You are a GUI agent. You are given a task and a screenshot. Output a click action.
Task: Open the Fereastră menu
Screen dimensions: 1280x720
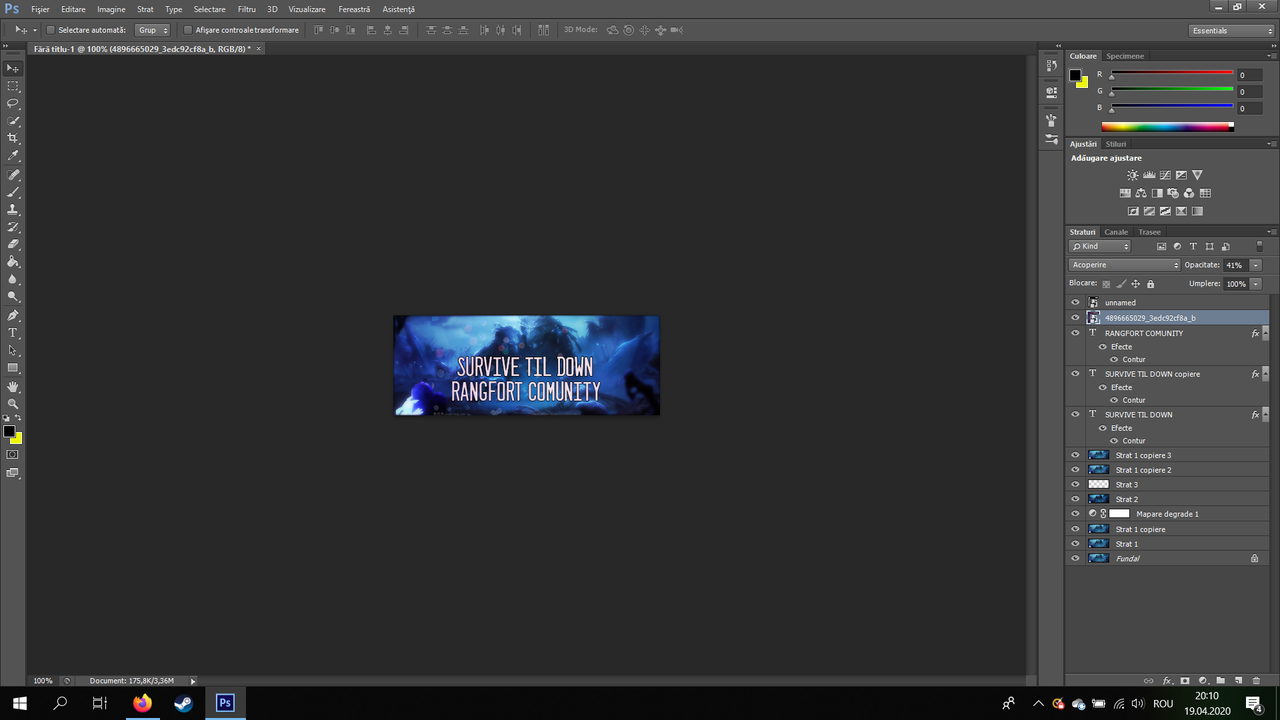coord(354,9)
